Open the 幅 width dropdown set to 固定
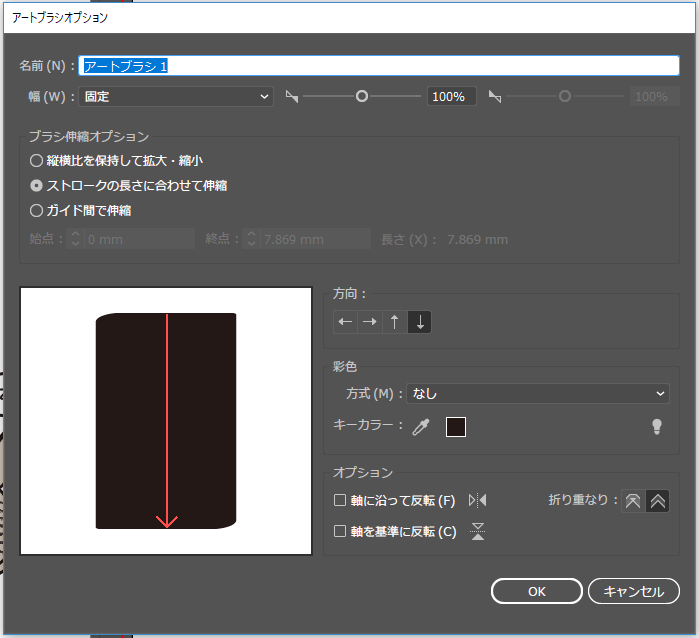This screenshot has width=699, height=638. tap(176, 96)
